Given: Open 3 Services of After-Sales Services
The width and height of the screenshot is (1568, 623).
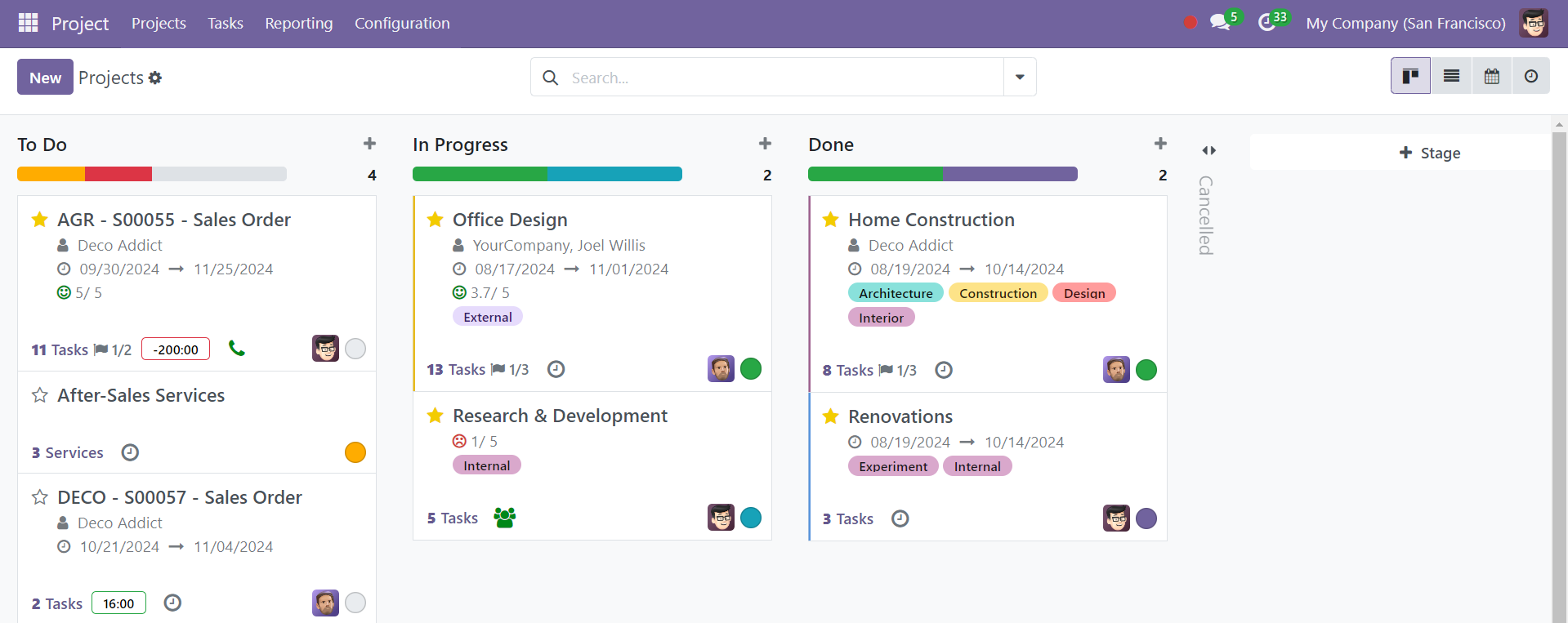Looking at the screenshot, I should [68, 452].
